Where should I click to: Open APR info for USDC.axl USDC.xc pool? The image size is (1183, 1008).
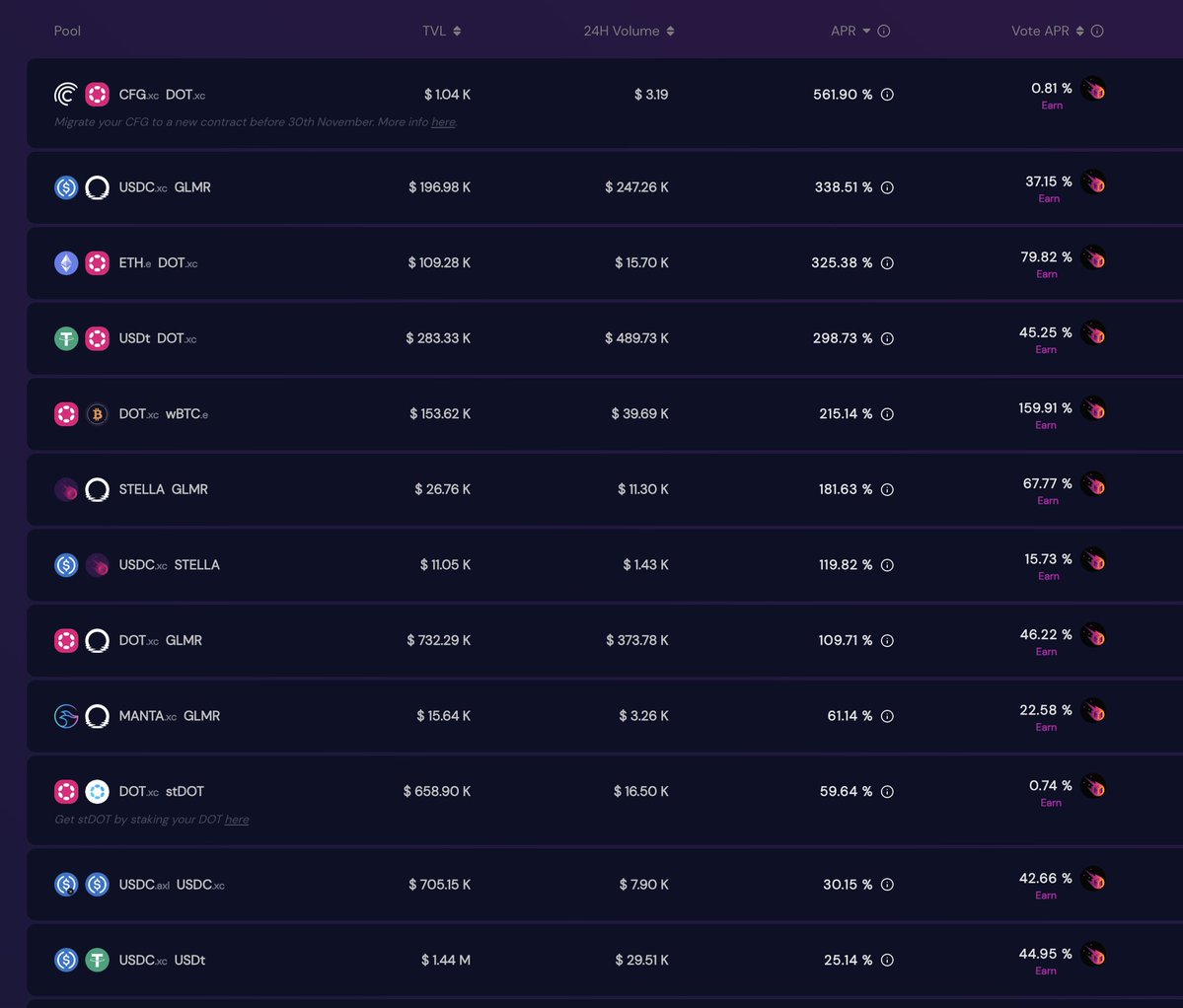click(887, 885)
